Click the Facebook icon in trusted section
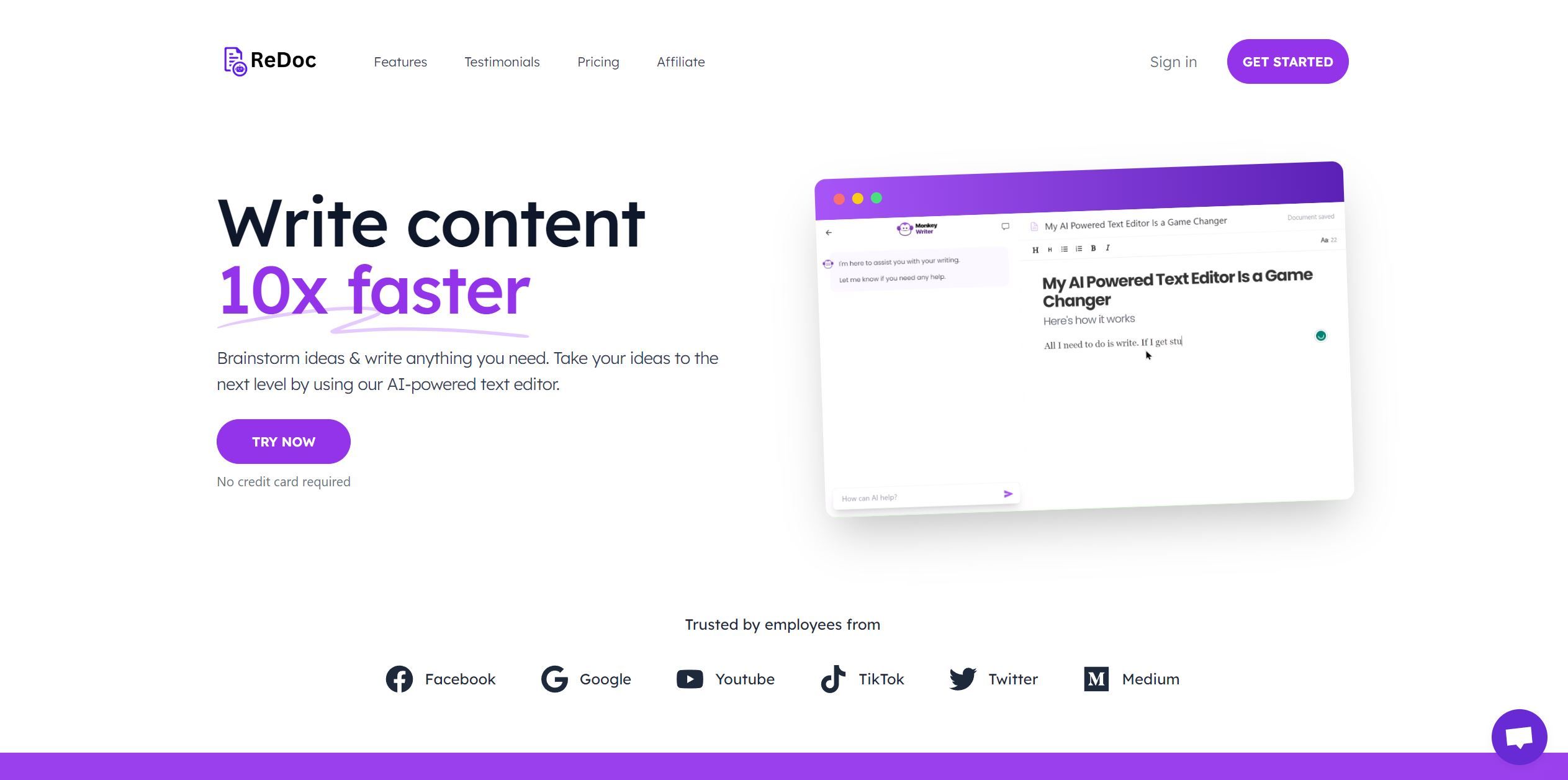Viewport: 1568px width, 780px height. 399,679
